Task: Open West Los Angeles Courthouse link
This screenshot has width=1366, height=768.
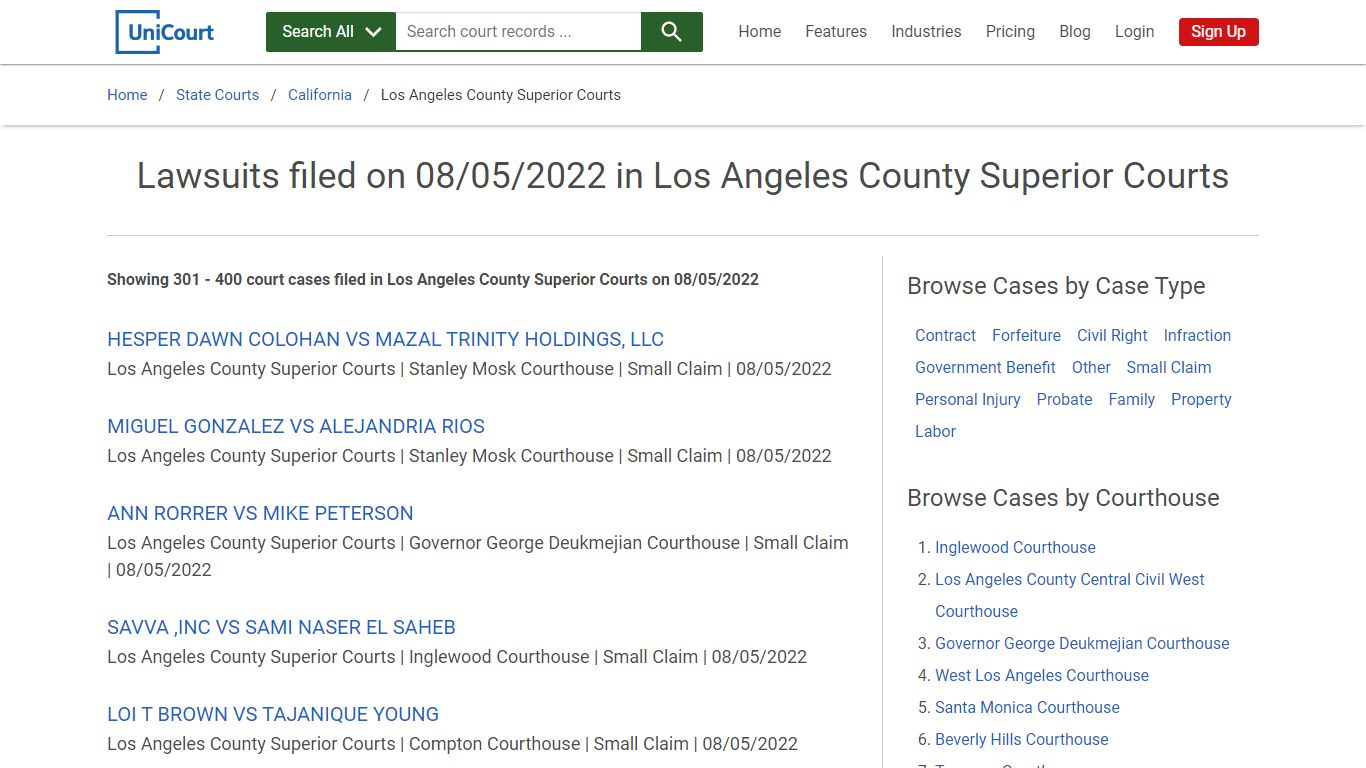Action: 1042,676
